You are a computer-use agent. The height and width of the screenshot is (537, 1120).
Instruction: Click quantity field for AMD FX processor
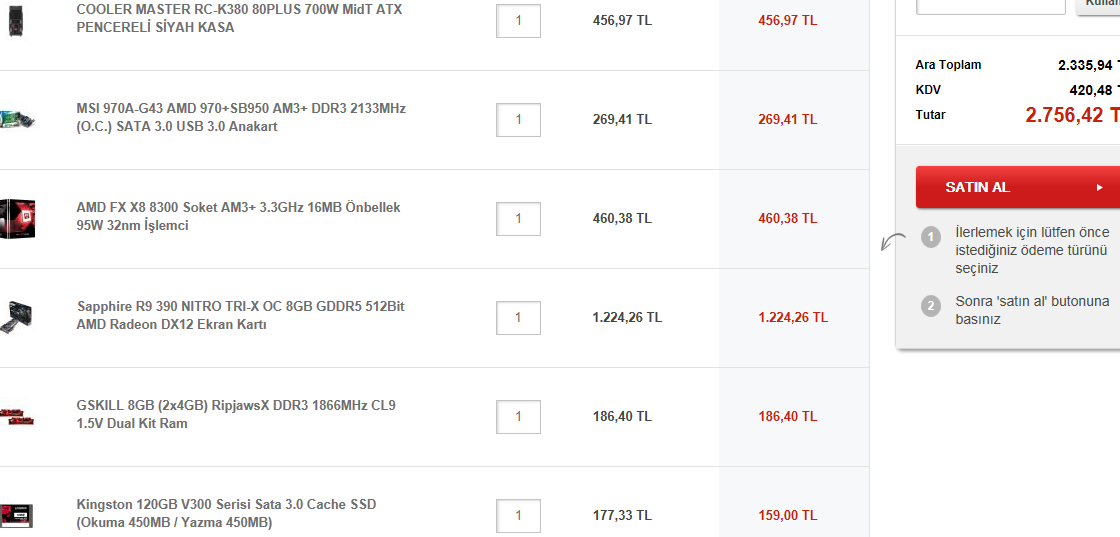pyautogui.click(x=518, y=219)
